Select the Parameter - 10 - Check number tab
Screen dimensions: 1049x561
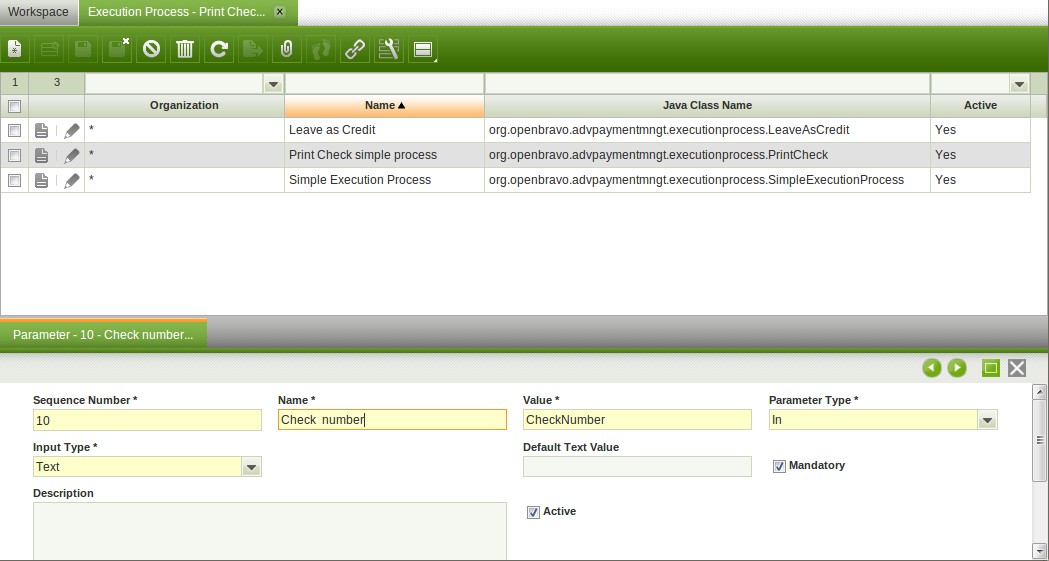pyautogui.click(x=103, y=335)
